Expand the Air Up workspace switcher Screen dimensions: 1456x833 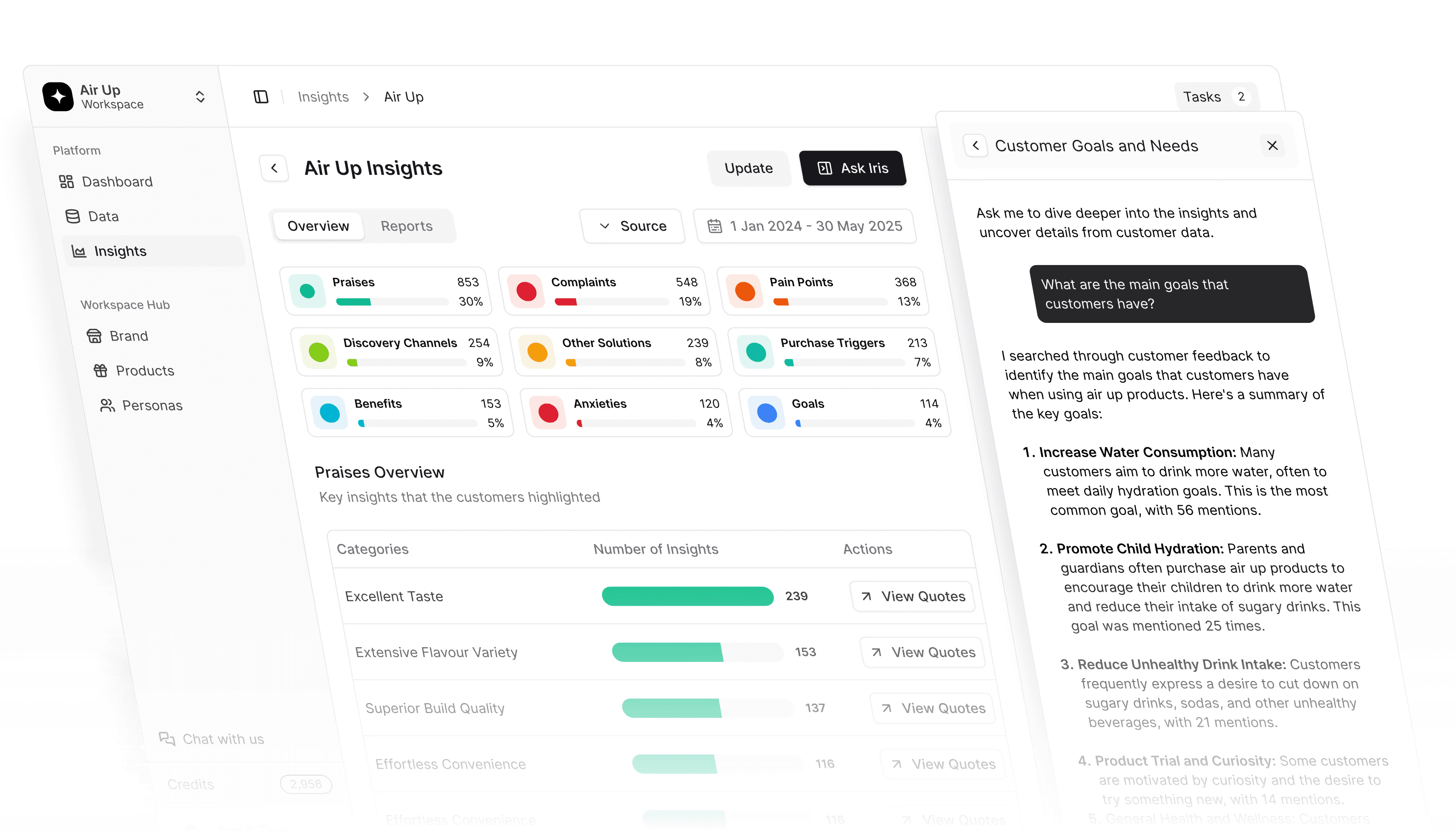(200, 97)
